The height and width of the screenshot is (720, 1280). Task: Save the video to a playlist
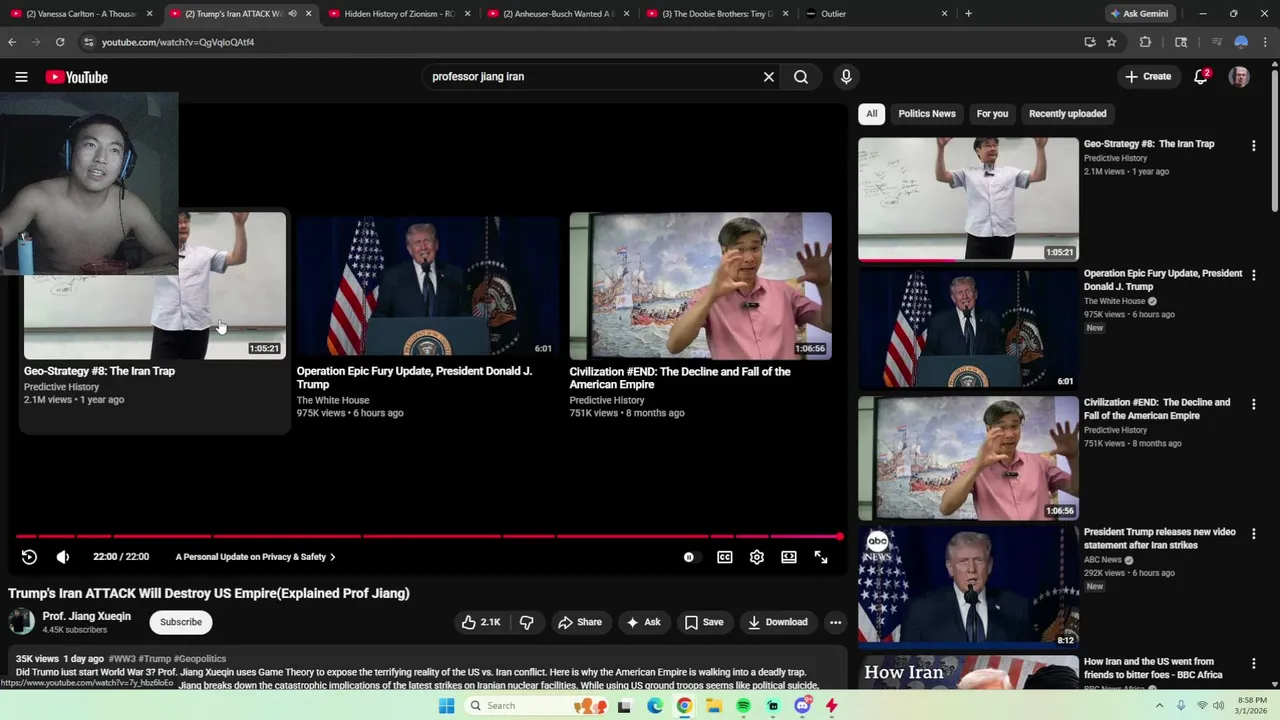point(704,622)
